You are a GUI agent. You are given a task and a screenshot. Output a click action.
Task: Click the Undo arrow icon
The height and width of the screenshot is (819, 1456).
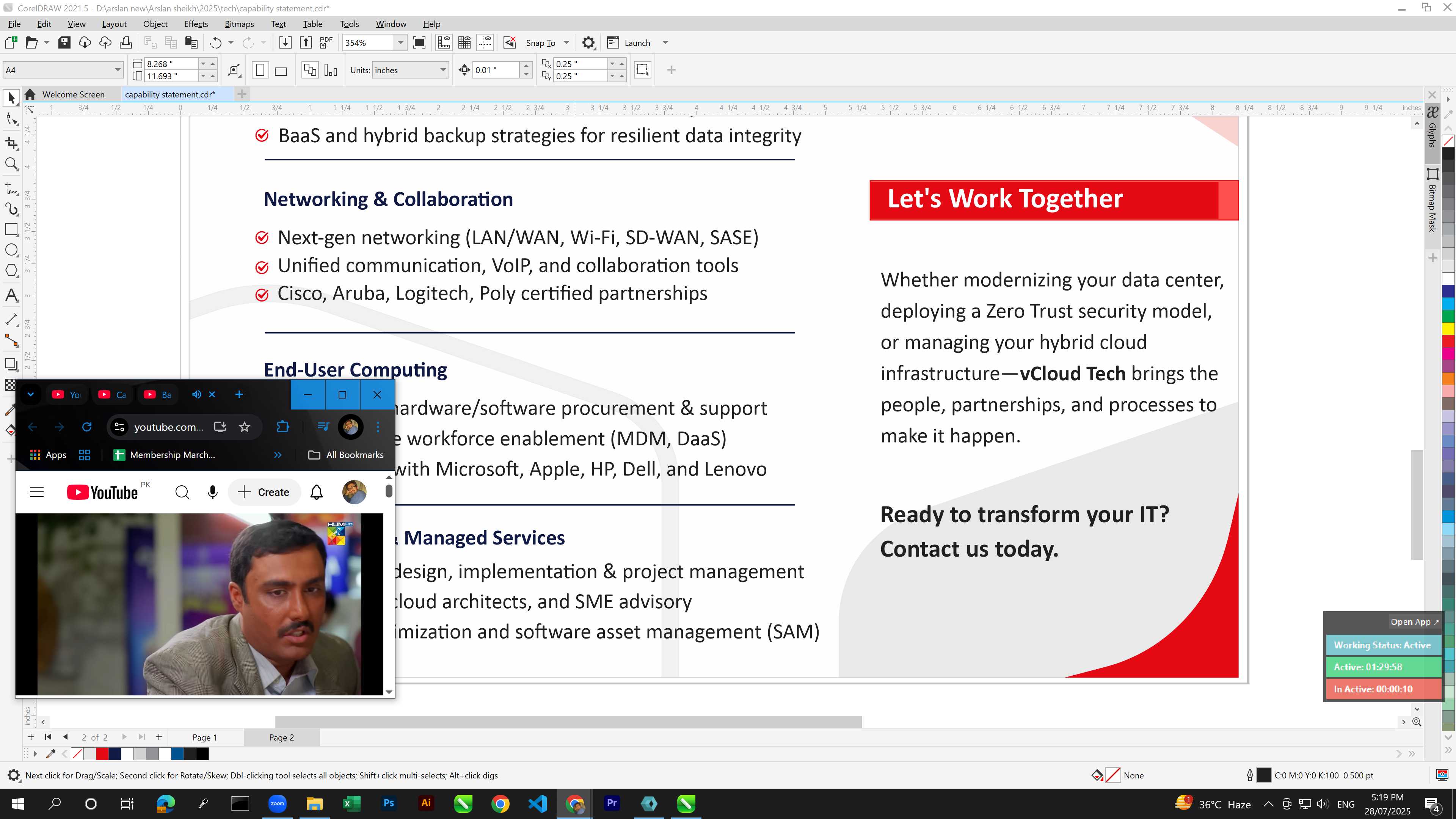(215, 42)
